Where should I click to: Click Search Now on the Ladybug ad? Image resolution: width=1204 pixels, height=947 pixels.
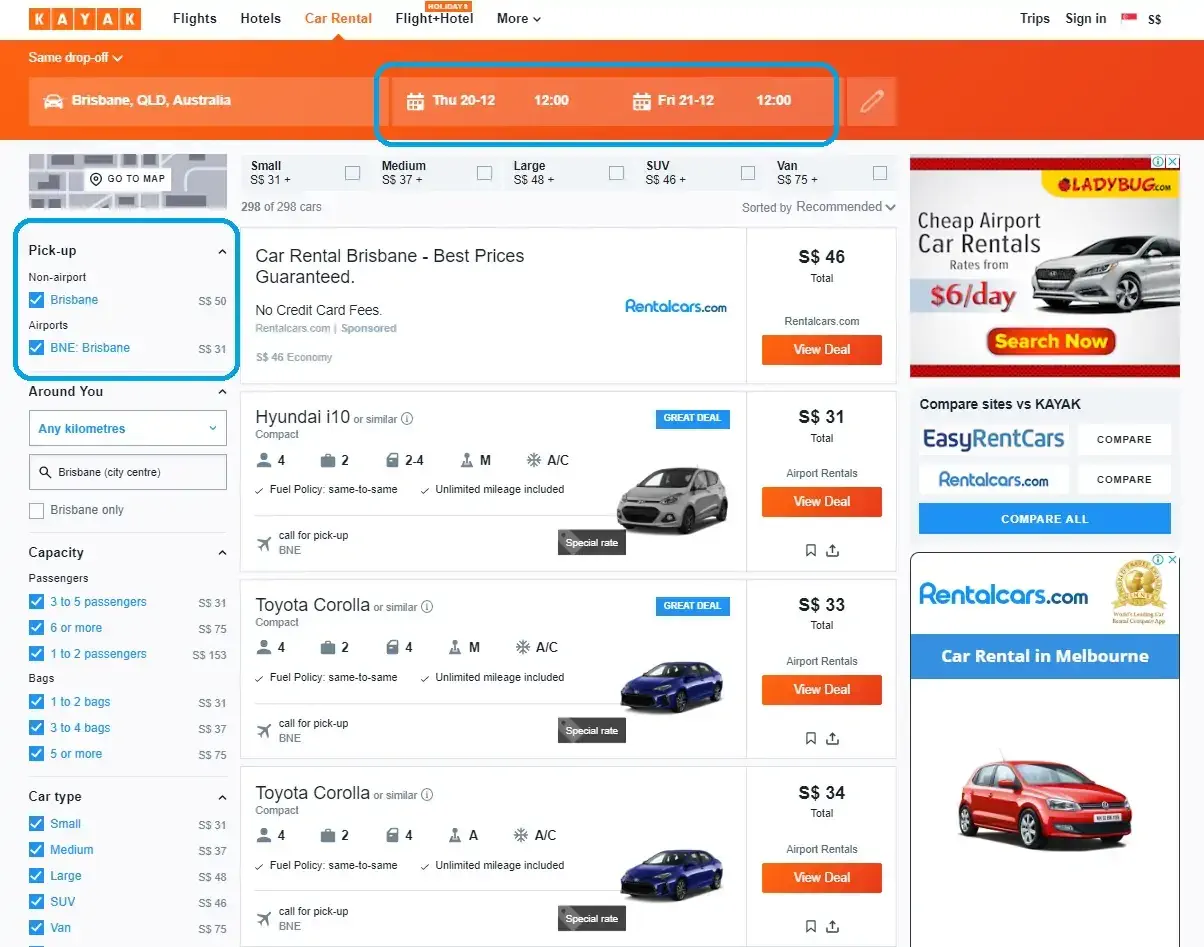point(1051,342)
